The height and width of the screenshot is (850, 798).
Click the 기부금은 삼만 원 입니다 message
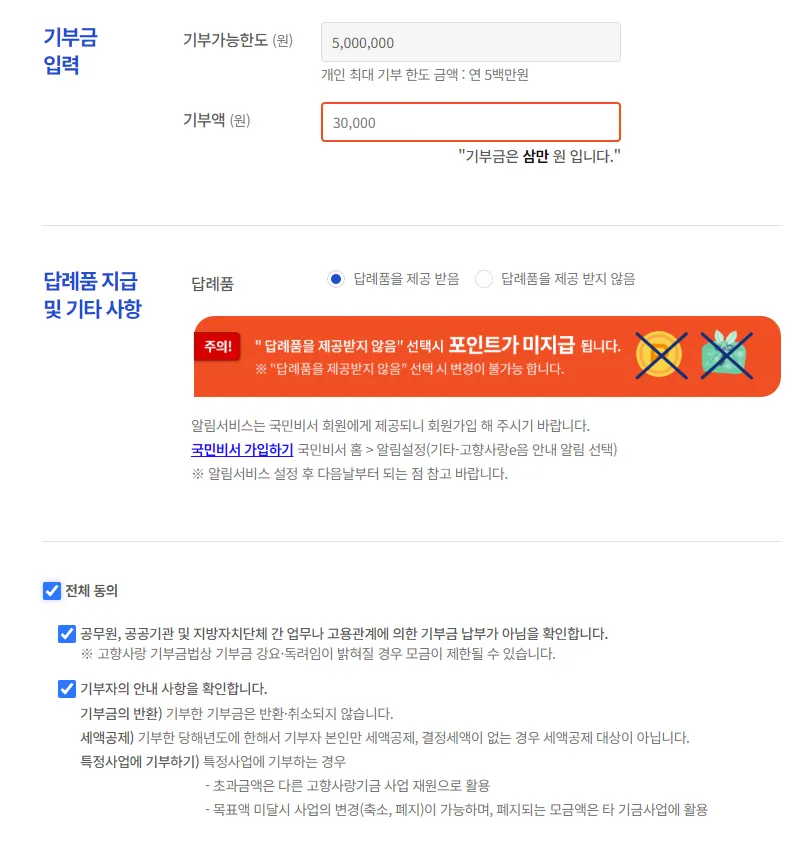(539, 157)
